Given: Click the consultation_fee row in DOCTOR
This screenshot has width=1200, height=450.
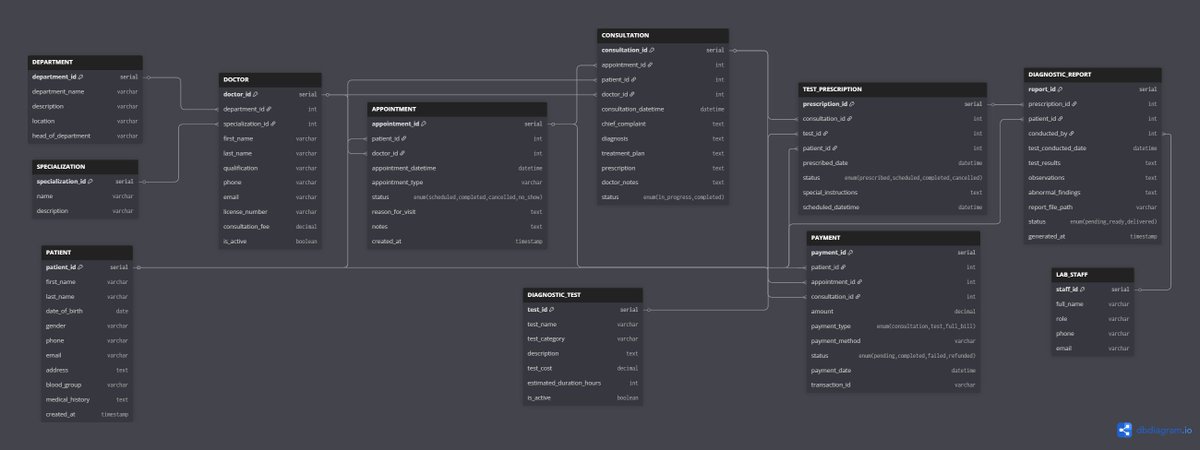Looking at the screenshot, I should [x=271, y=227].
